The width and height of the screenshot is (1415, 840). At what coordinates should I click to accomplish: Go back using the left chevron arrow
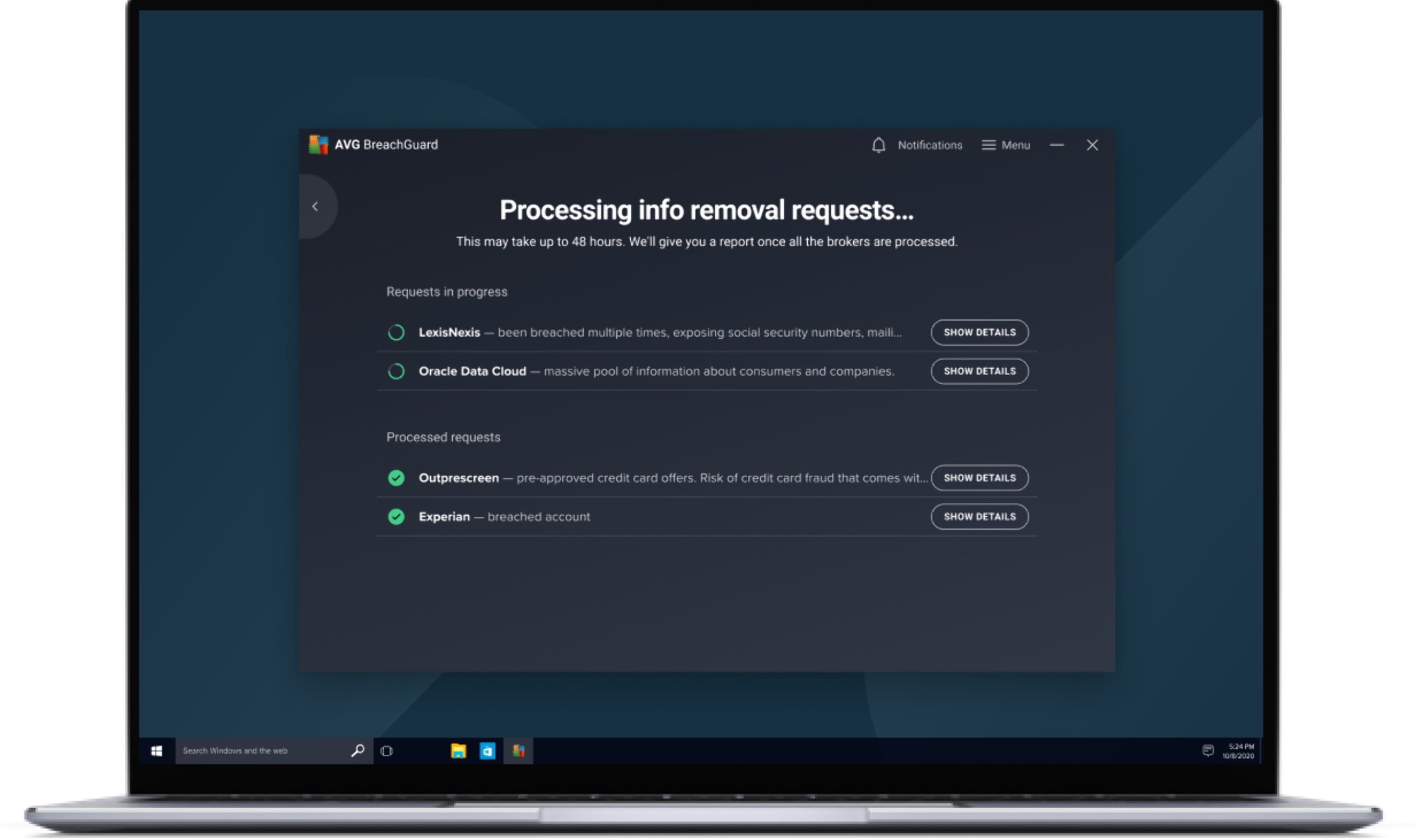[x=315, y=207]
